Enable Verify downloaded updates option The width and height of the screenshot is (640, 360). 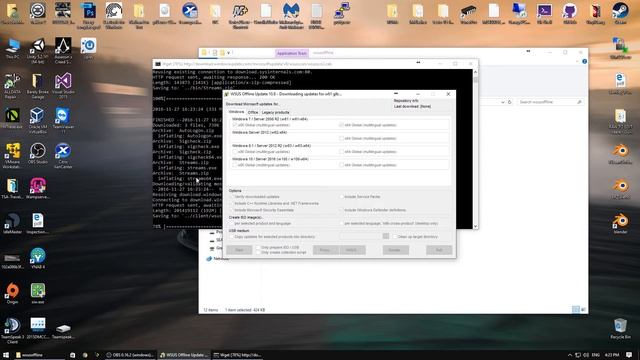click(231, 197)
